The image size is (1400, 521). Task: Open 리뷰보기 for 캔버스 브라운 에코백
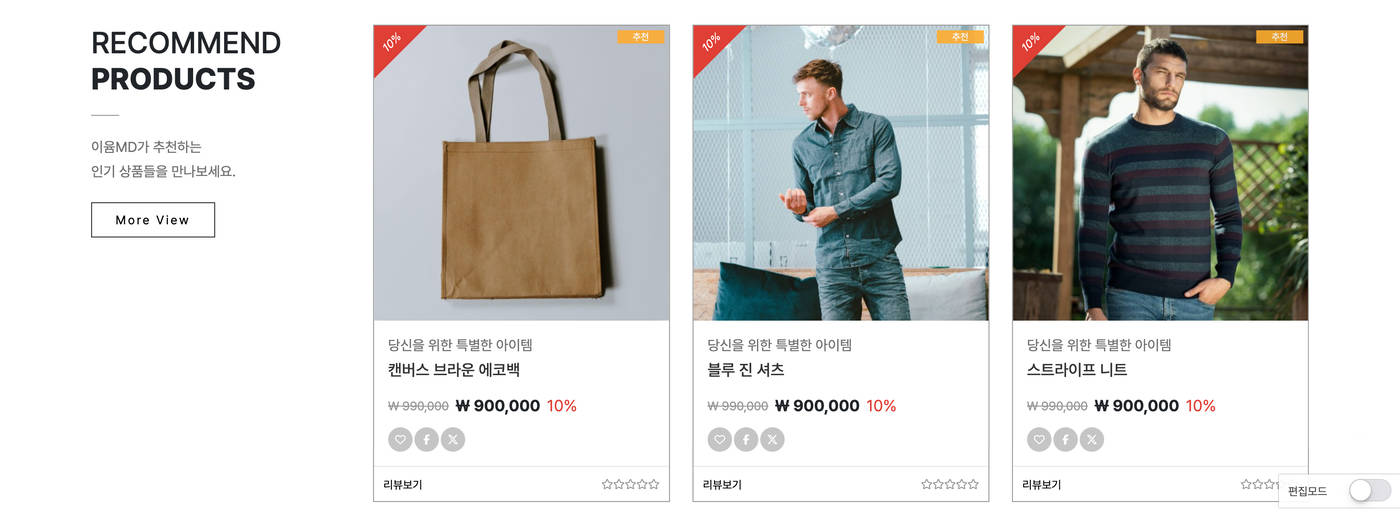tap(403, 485)
